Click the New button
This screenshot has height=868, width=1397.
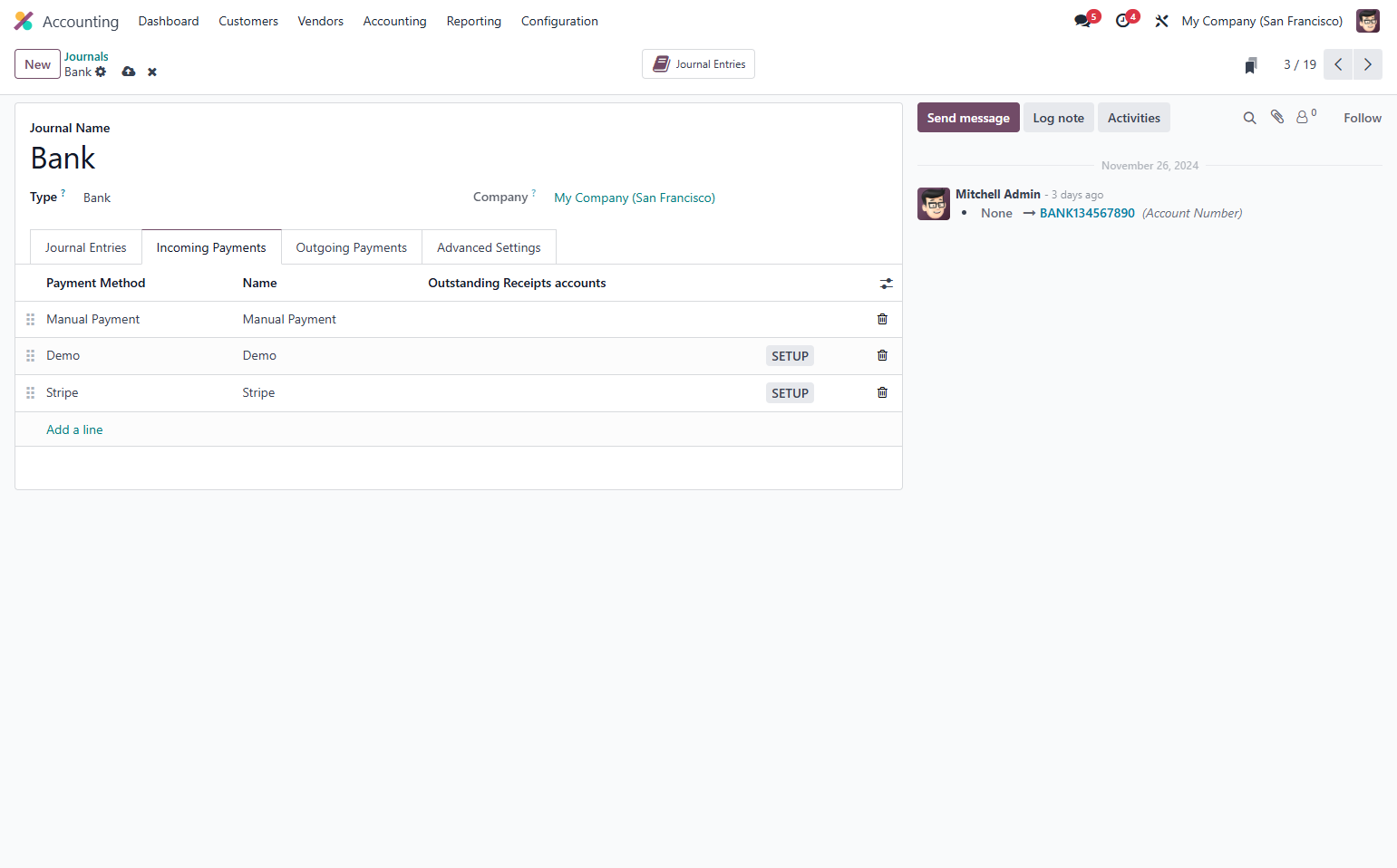[37, 64]
